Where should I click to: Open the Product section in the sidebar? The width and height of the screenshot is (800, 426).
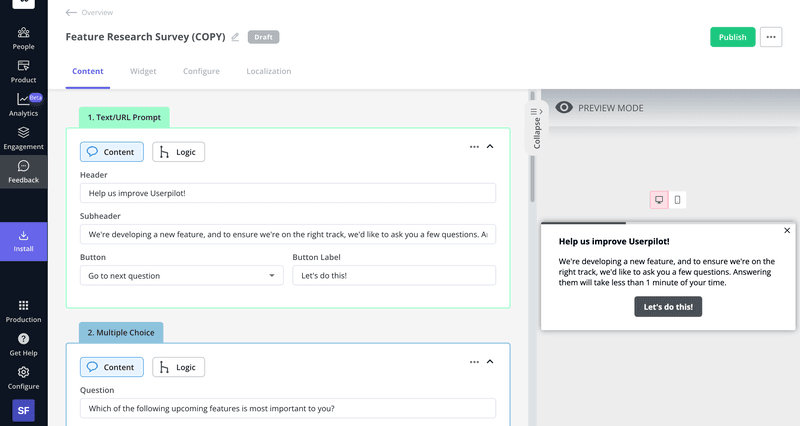tap(23, 72)
